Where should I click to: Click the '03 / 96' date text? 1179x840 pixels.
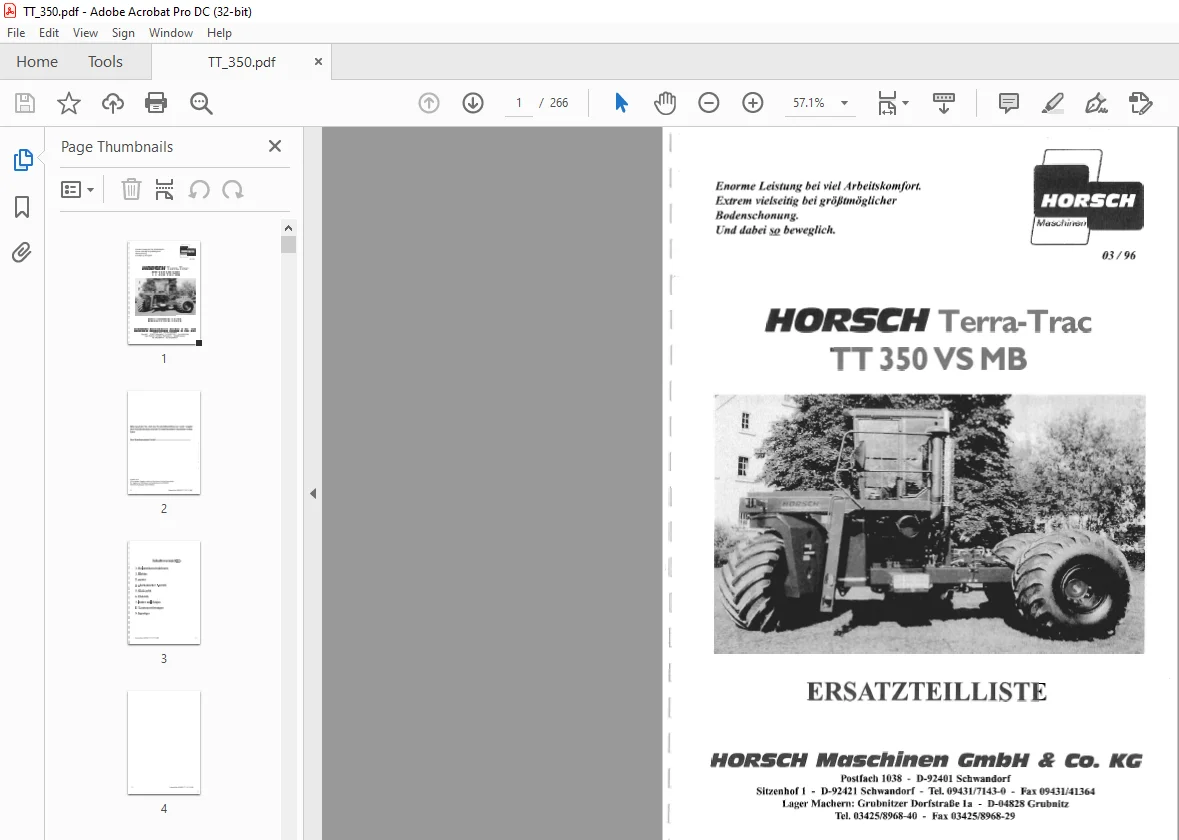1118,255
